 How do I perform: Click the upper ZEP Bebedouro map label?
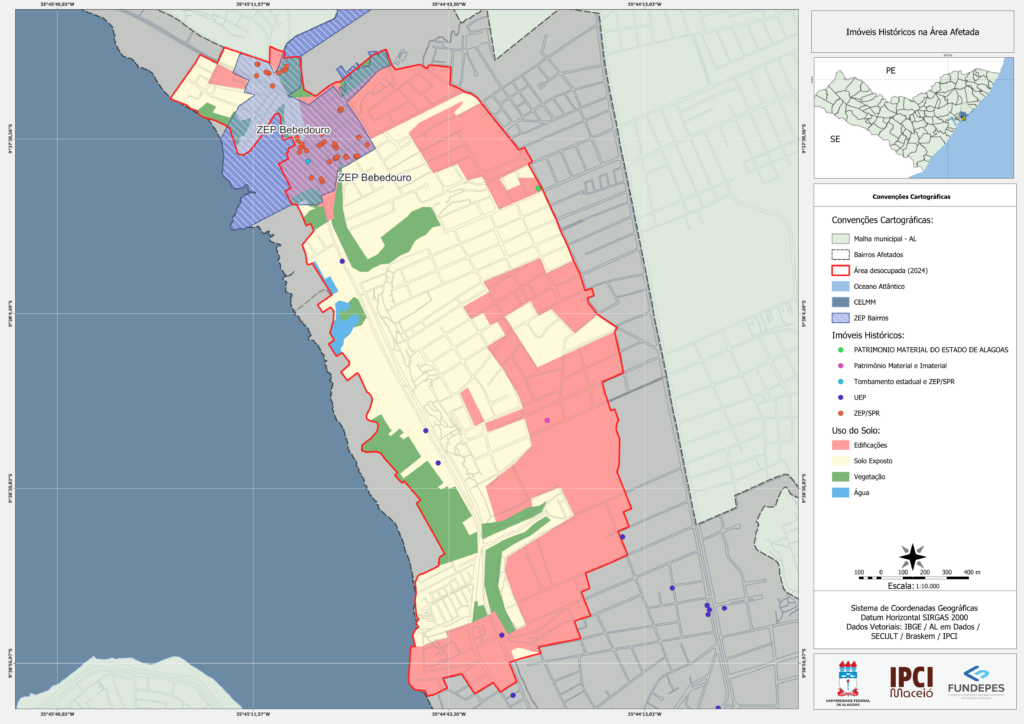point(293,130)
